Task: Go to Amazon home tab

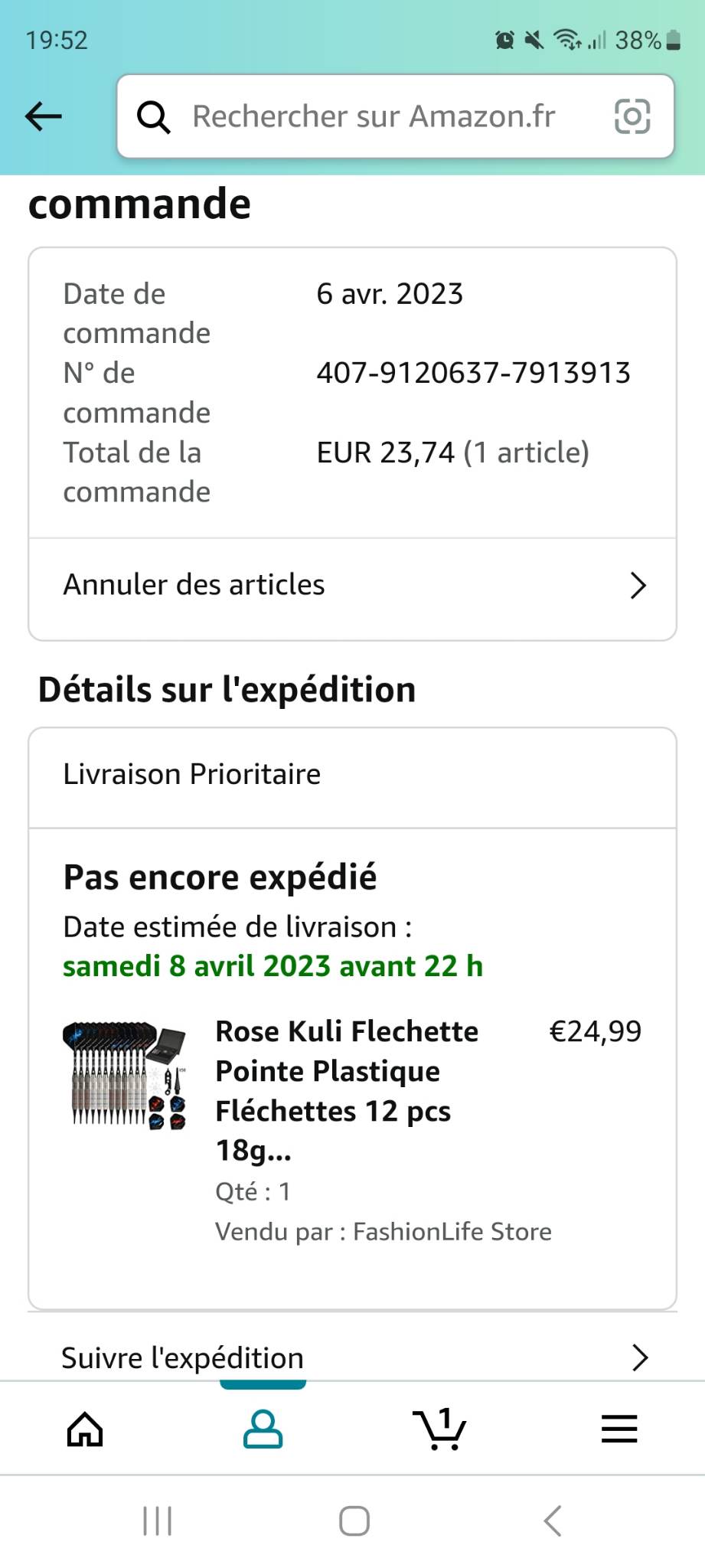Action: [x=85, y=1429]
